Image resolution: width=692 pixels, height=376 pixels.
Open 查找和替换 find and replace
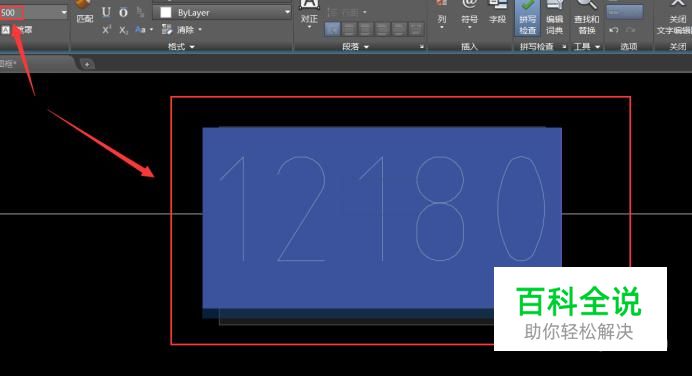click(x=587, y=18)
